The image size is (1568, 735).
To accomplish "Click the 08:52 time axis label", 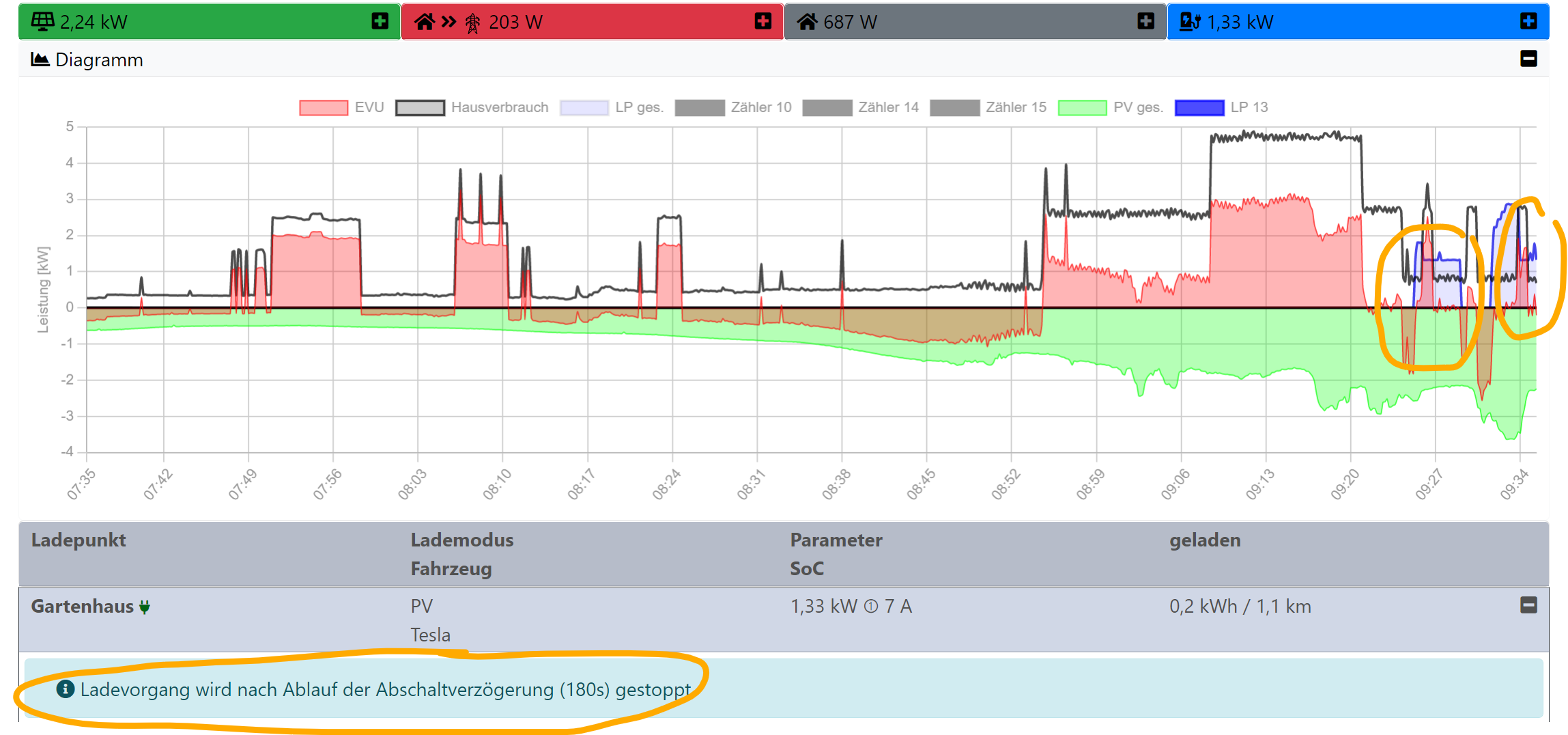I will (x=1006, y=484).
